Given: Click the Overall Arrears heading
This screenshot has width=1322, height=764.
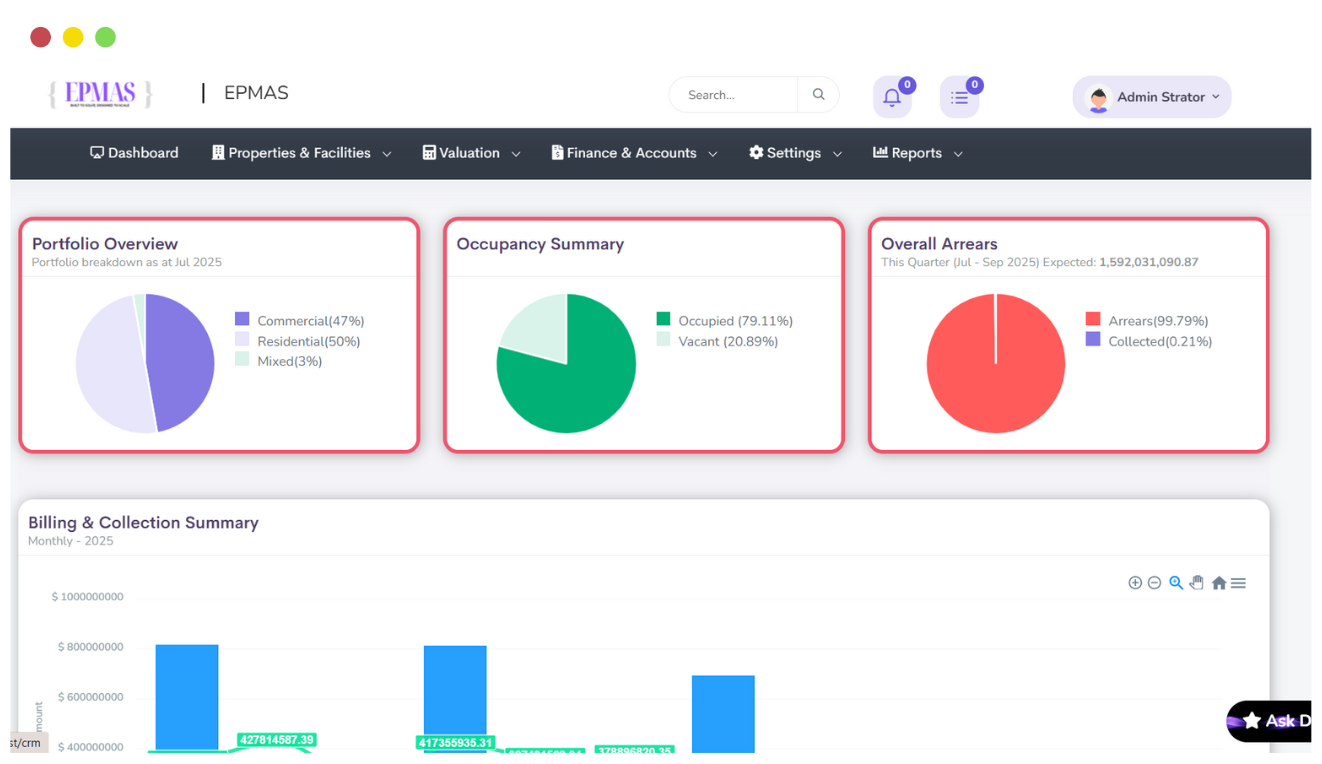Looking at the screenshot, I should pyautogui.click(x=939, y=244).
